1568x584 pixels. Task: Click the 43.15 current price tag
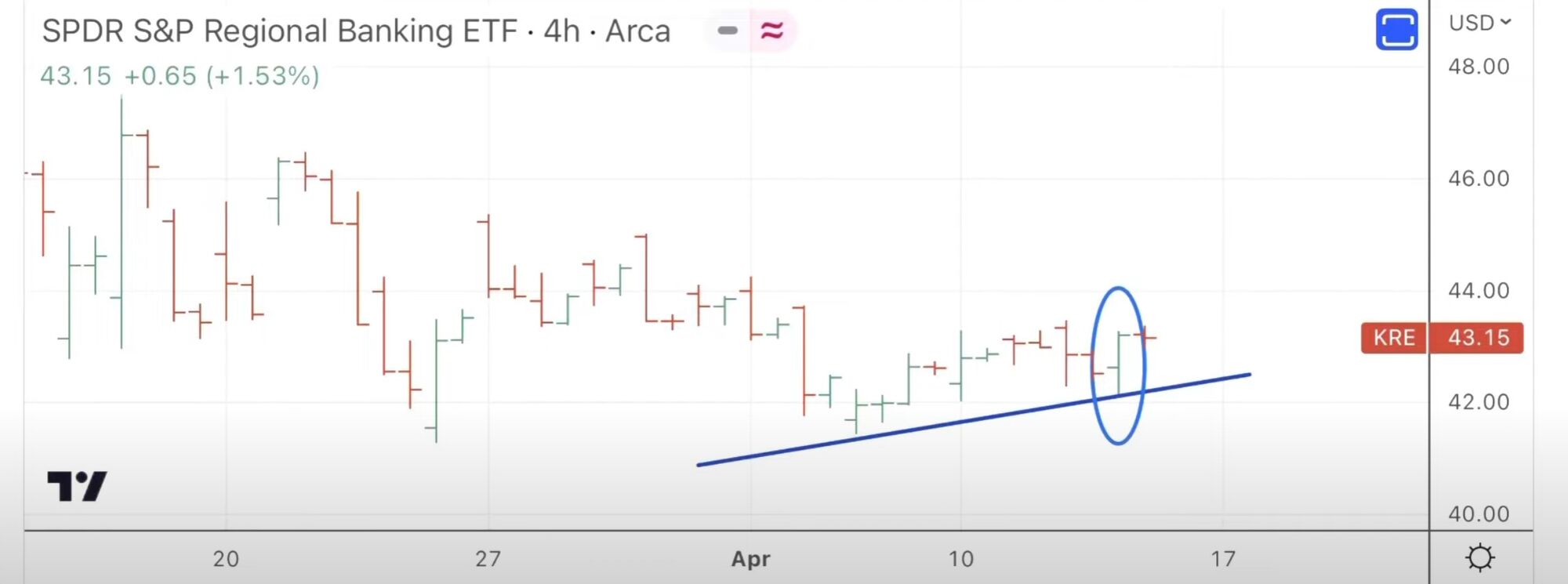[x=1478, y=338]
